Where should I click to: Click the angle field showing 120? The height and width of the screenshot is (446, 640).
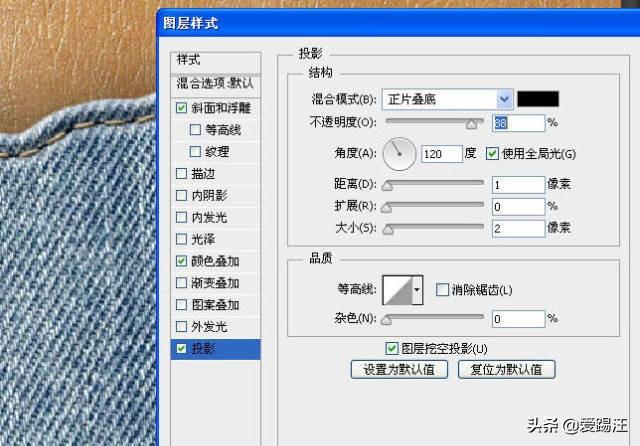pos(442,154)
